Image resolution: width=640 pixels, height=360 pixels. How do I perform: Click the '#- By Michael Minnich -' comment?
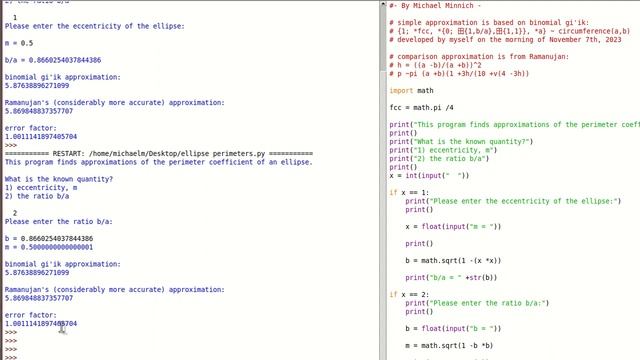click(435, 6)
